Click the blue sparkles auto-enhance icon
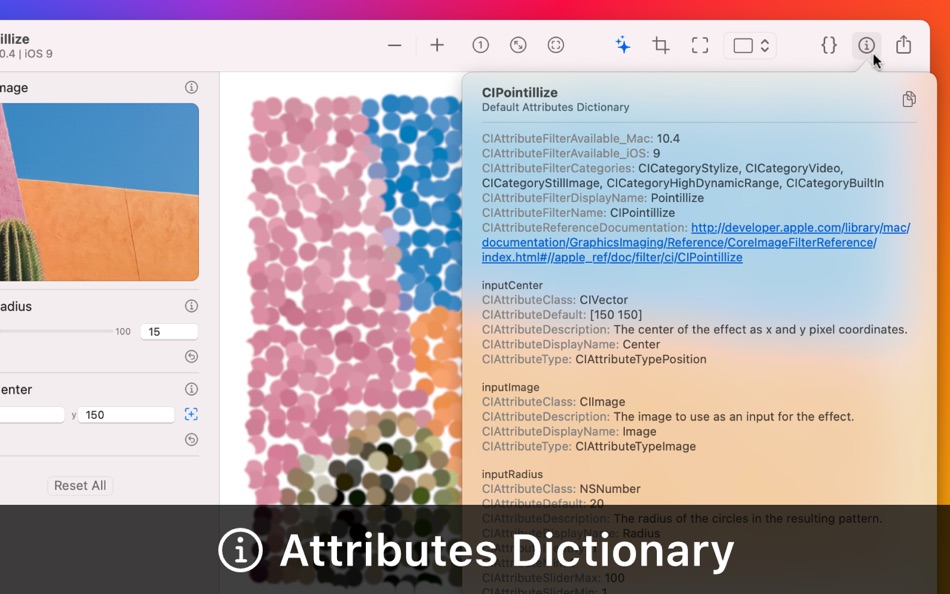The image size is (950, 594). click(x=623, y=45)
